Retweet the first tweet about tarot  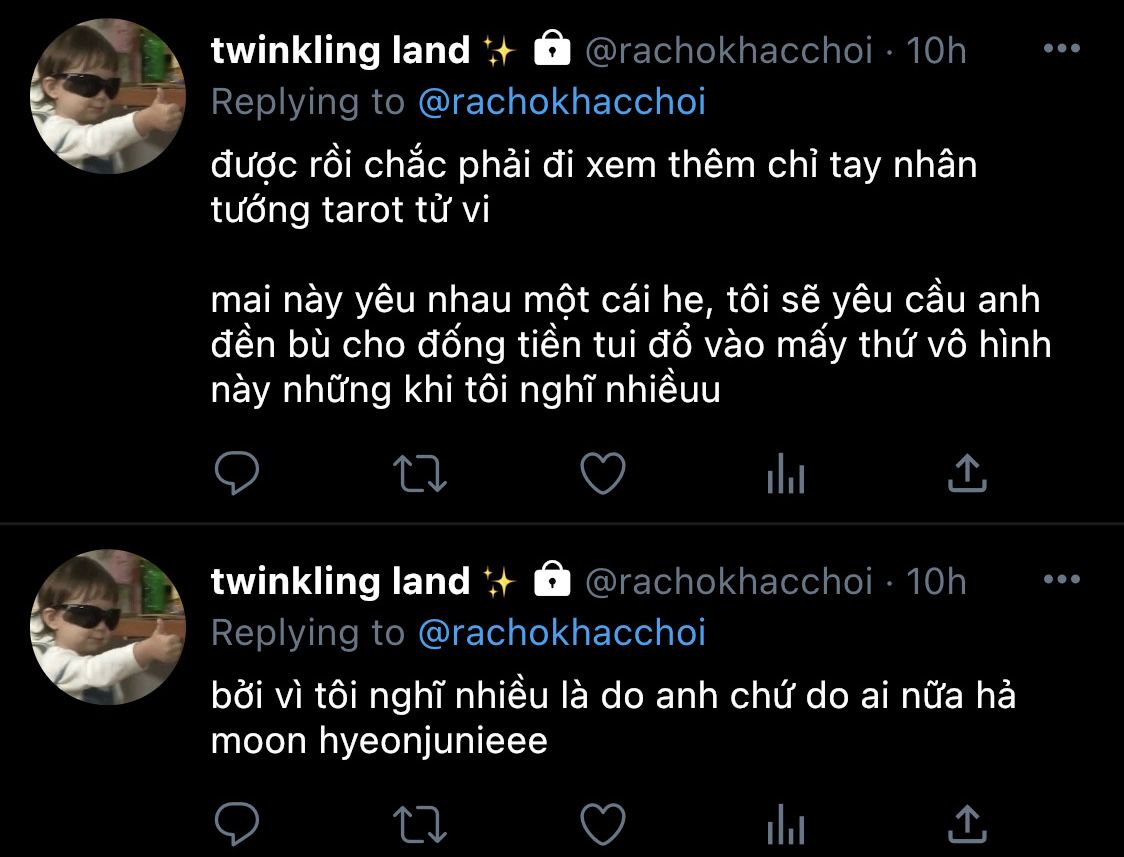point(420,474)
